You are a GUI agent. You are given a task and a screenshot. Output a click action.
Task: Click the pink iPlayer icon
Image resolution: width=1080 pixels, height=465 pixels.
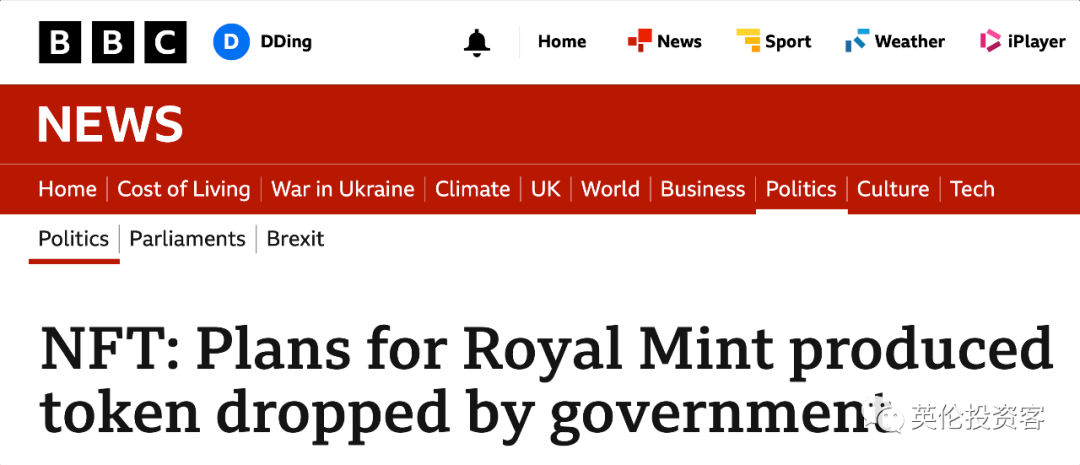[x=990, y=41]
